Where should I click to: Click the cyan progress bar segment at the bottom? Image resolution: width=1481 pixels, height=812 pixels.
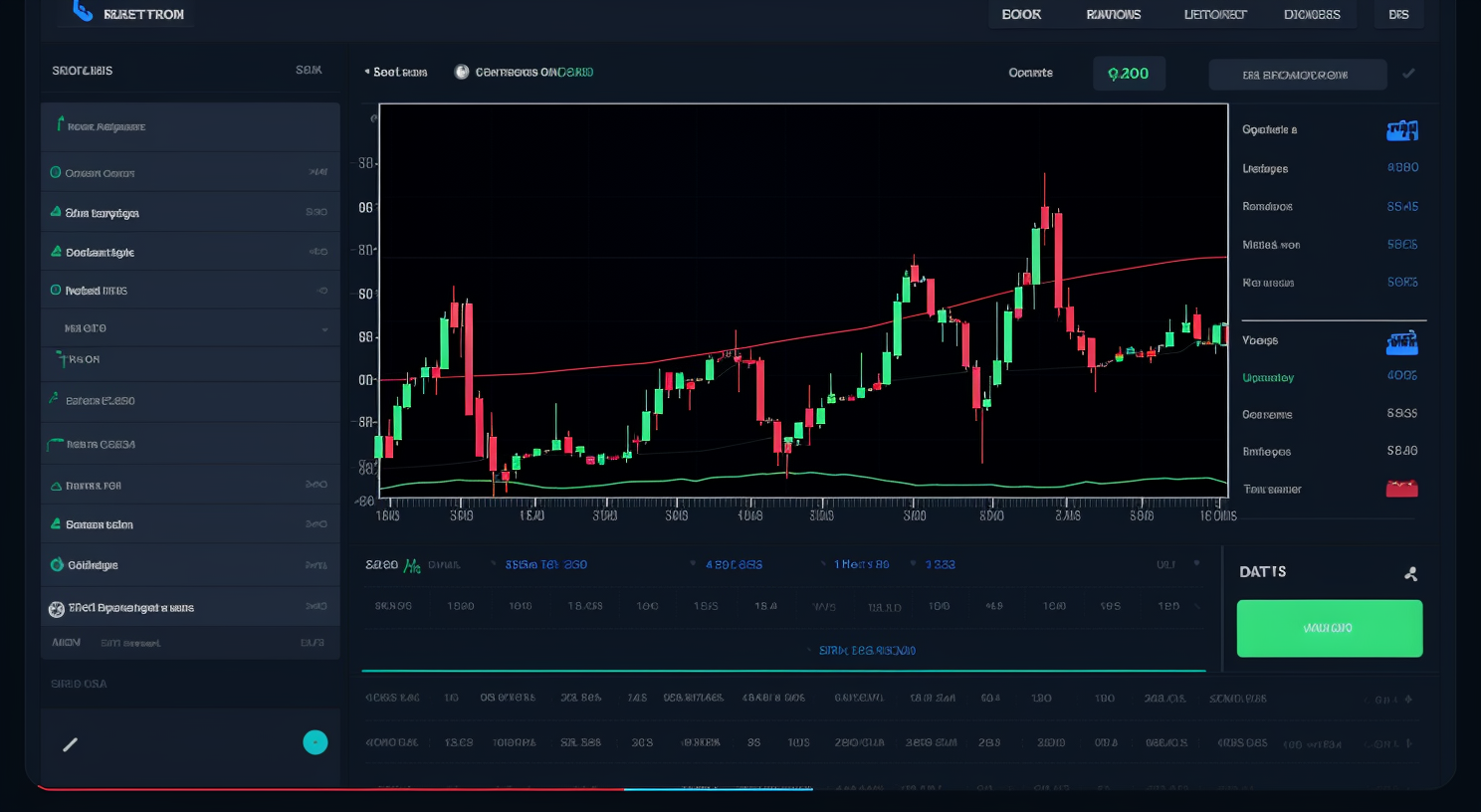point(719,789)
